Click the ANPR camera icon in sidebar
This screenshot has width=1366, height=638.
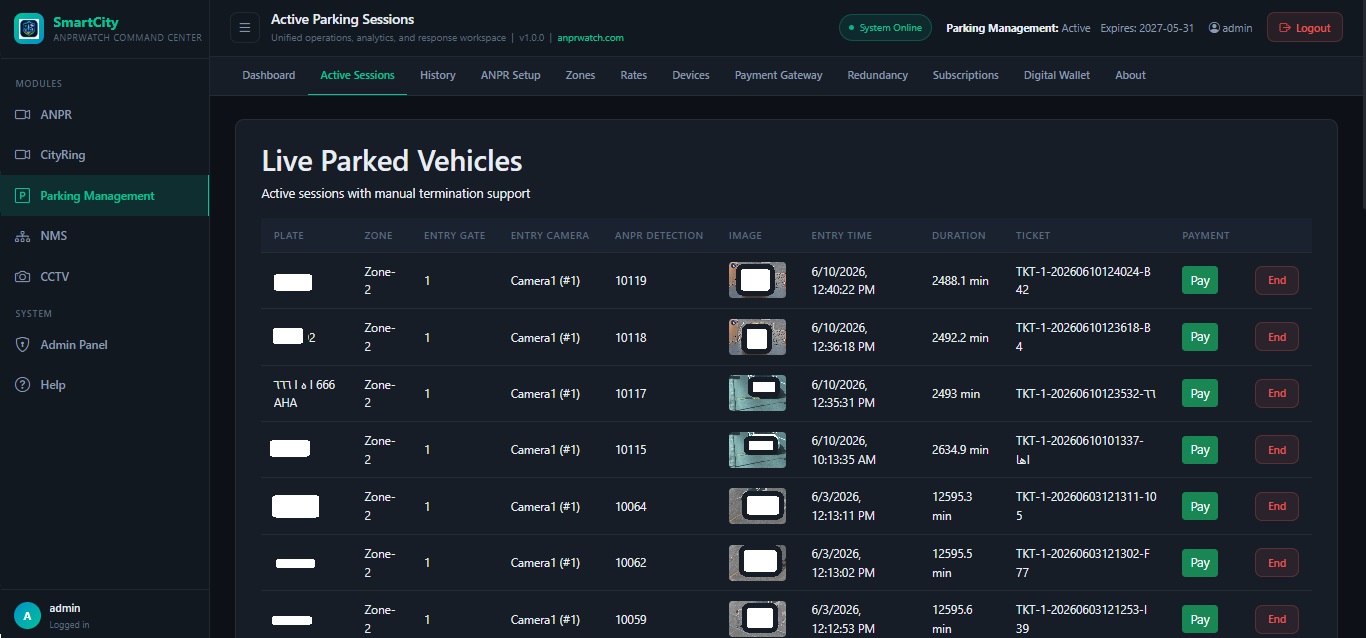pyautogui.click(x=22, y=115)
